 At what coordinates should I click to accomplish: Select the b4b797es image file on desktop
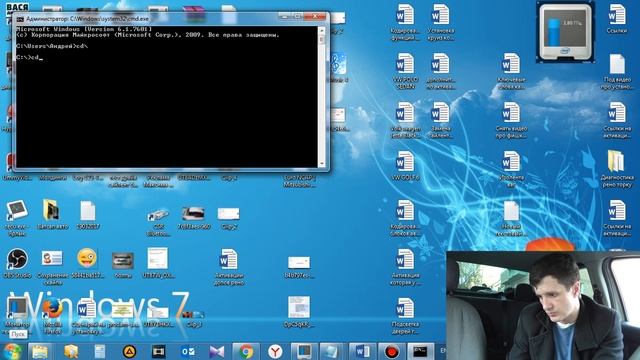(299, 267)
